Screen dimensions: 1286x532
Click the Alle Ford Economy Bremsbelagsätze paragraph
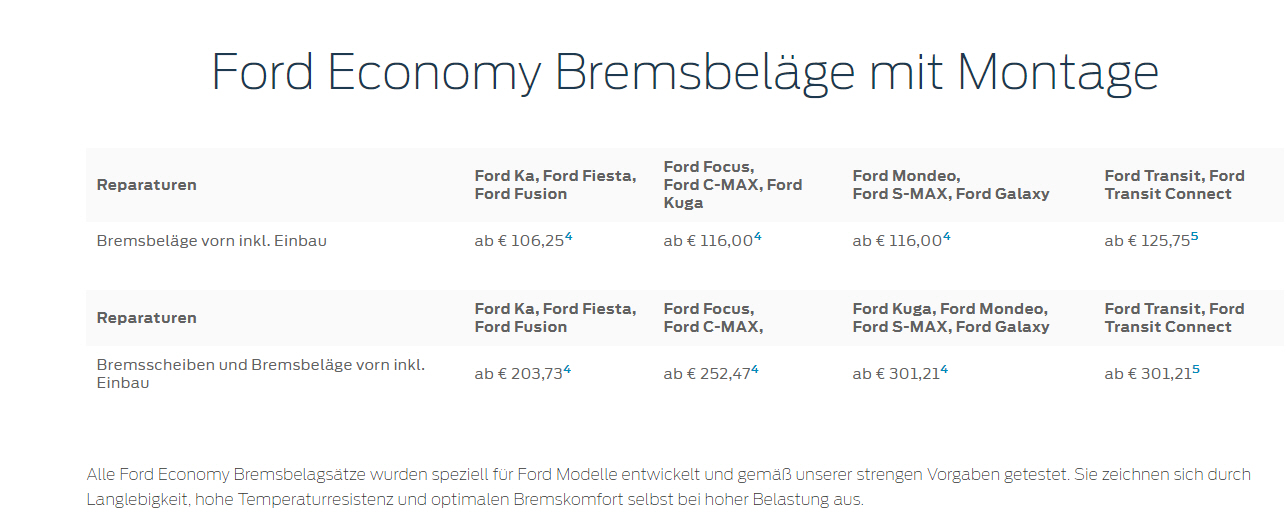(x=668, y=486)
